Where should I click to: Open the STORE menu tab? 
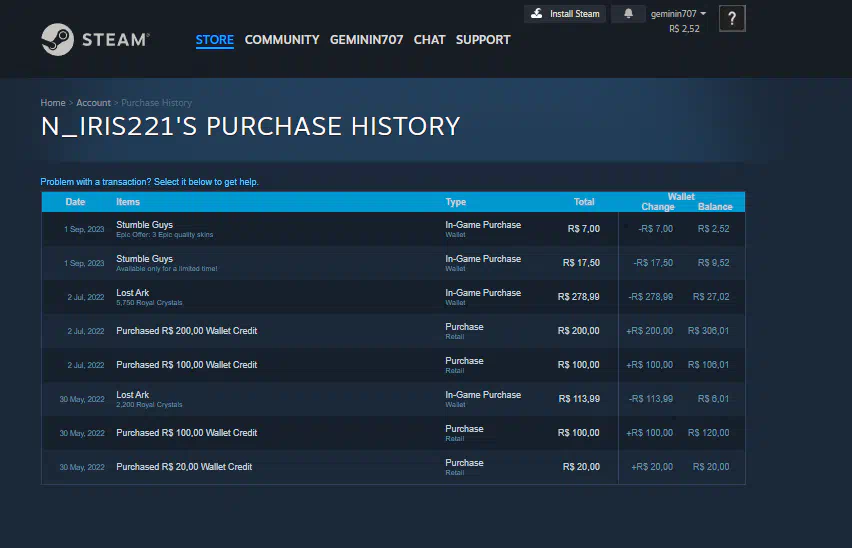(x=214, y=40)
